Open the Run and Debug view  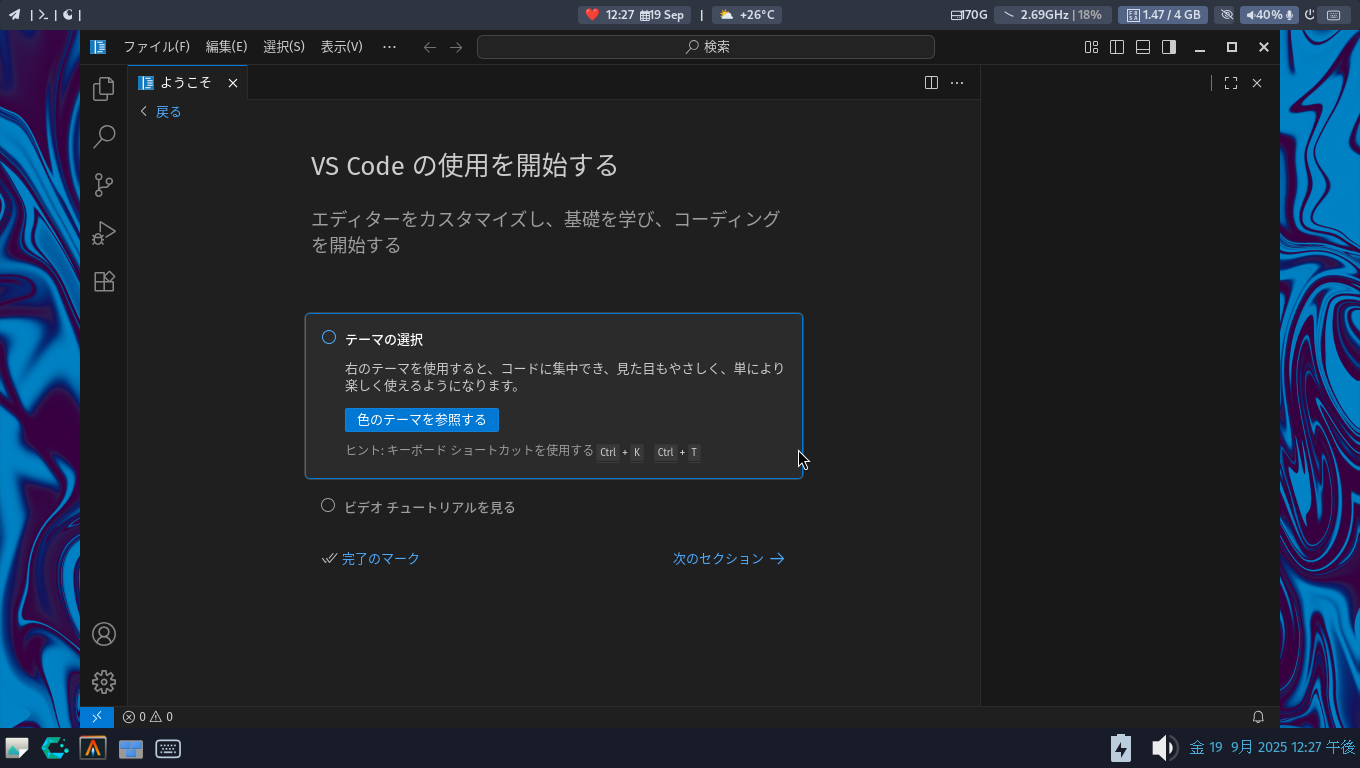pyautogui.click(x=103, y=233)
